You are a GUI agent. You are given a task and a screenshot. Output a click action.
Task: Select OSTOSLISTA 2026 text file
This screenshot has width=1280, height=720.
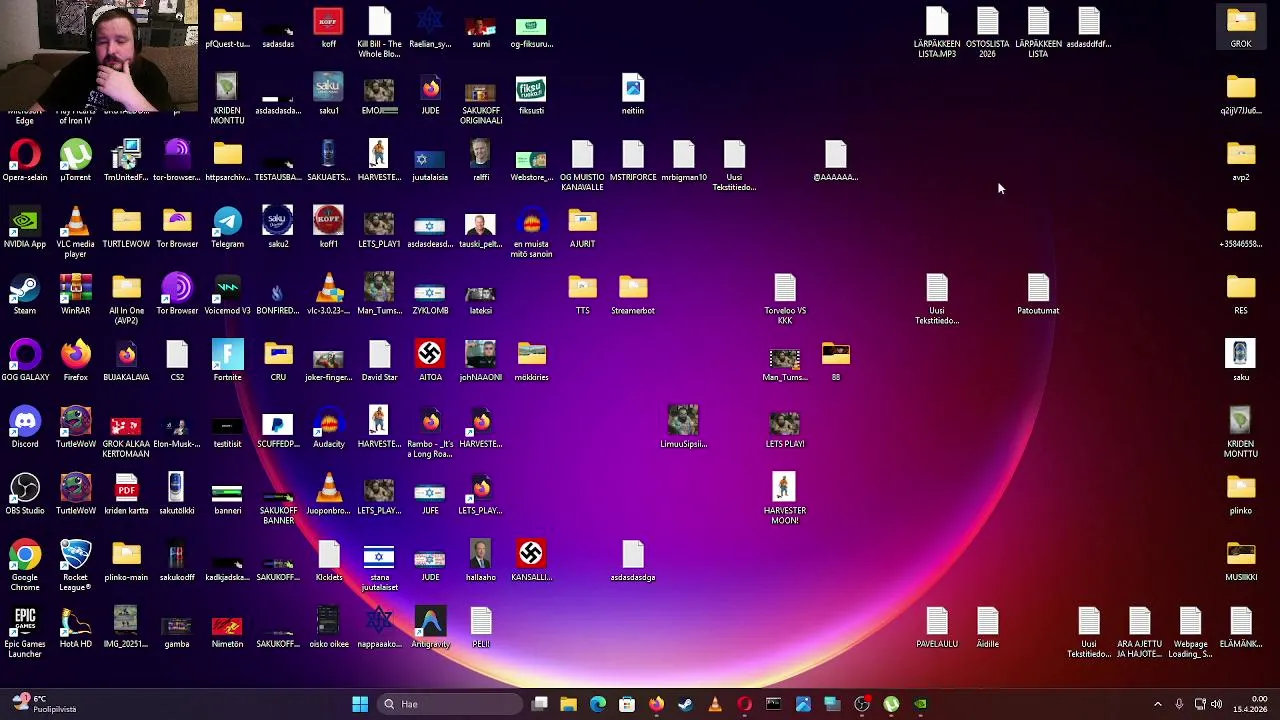(988, 32)
